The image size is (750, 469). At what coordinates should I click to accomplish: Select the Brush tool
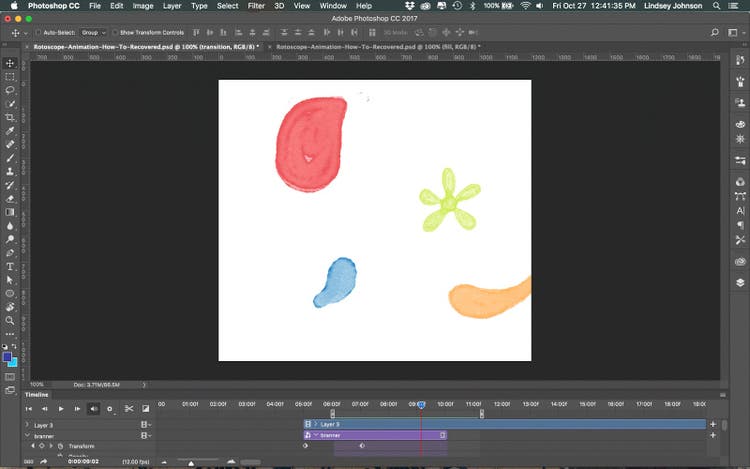(x=10, y=158)
